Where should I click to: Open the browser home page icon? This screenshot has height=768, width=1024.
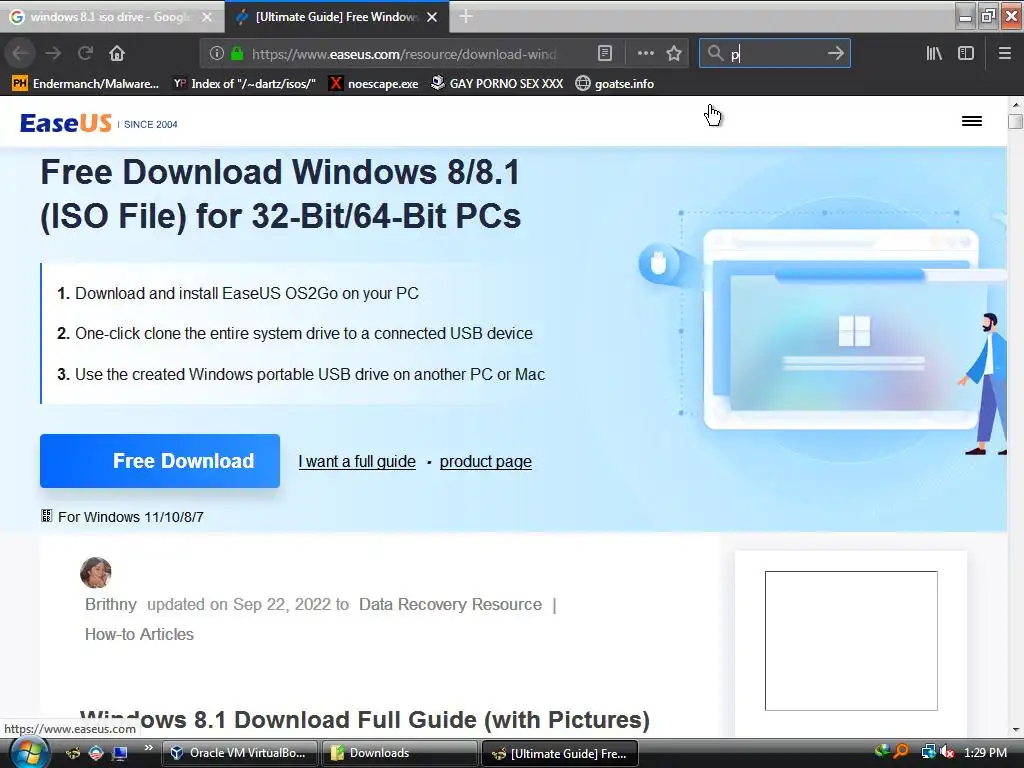pos(117,53)
